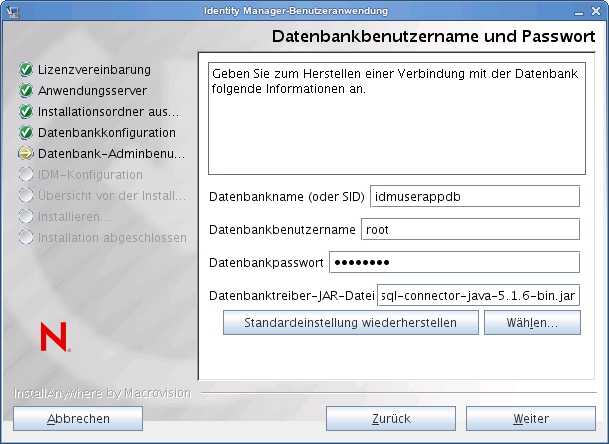This screenshot has height=444, width=609.
Task: Click the Datenbankbenutzername und Passwort heading
Action: coord(433,36)
